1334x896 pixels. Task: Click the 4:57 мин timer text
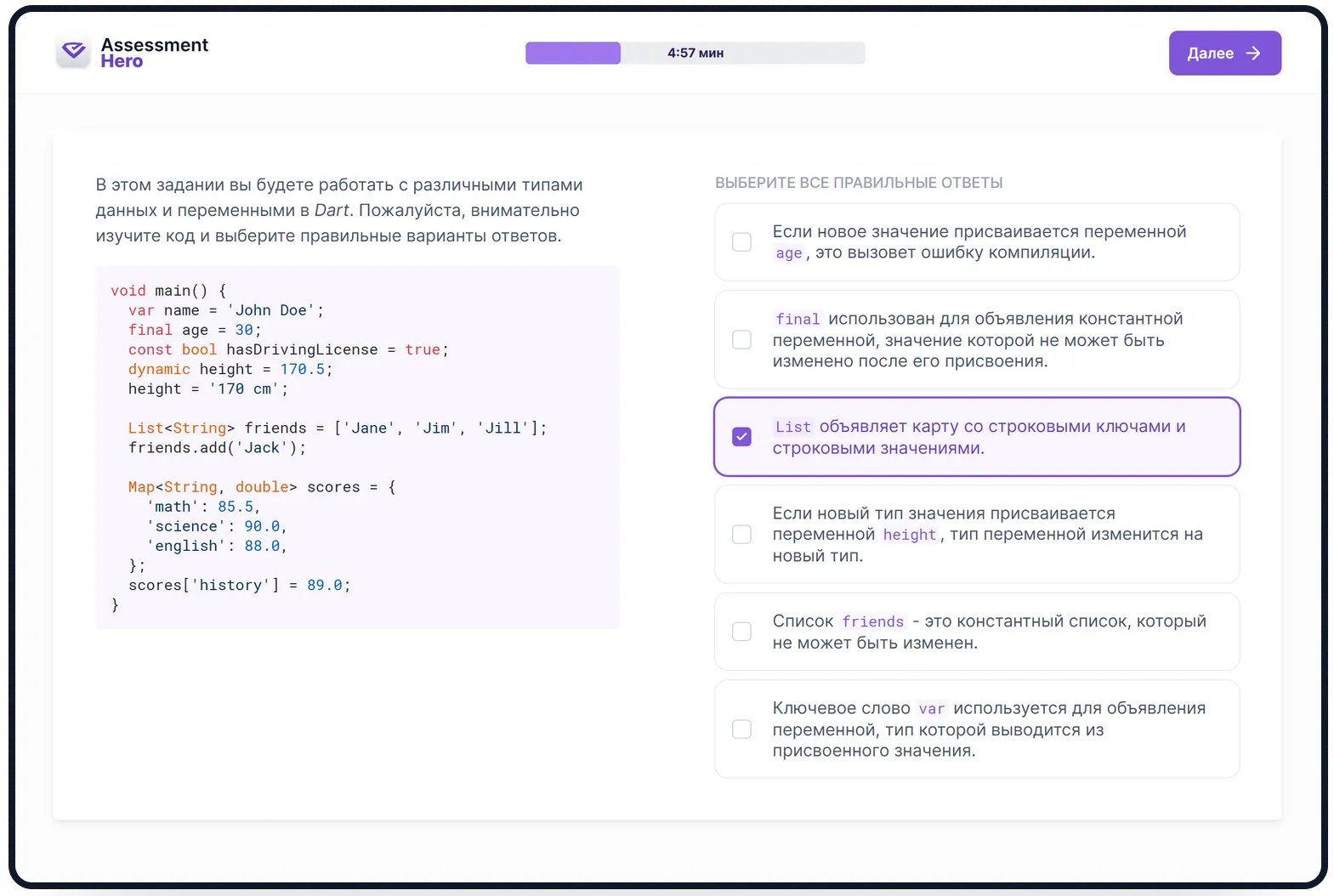pyautogui.click(x=695, y=54)
